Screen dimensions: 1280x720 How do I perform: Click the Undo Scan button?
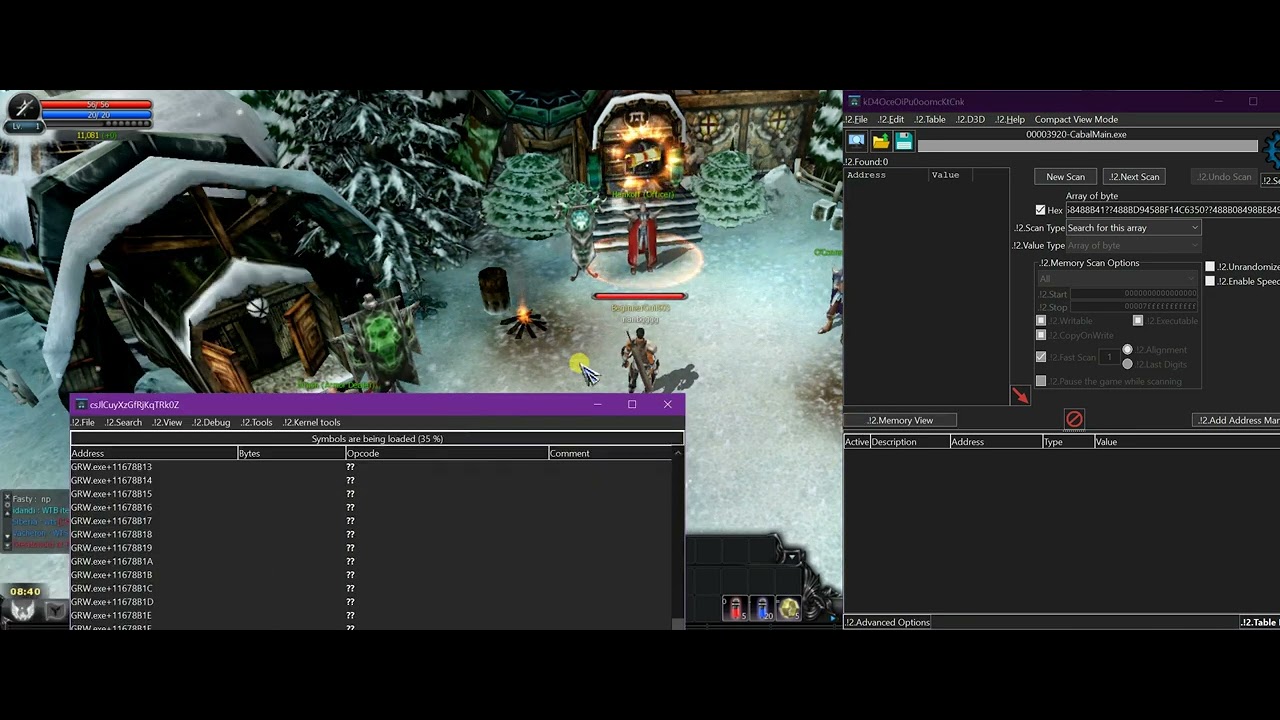point(1224,177)
